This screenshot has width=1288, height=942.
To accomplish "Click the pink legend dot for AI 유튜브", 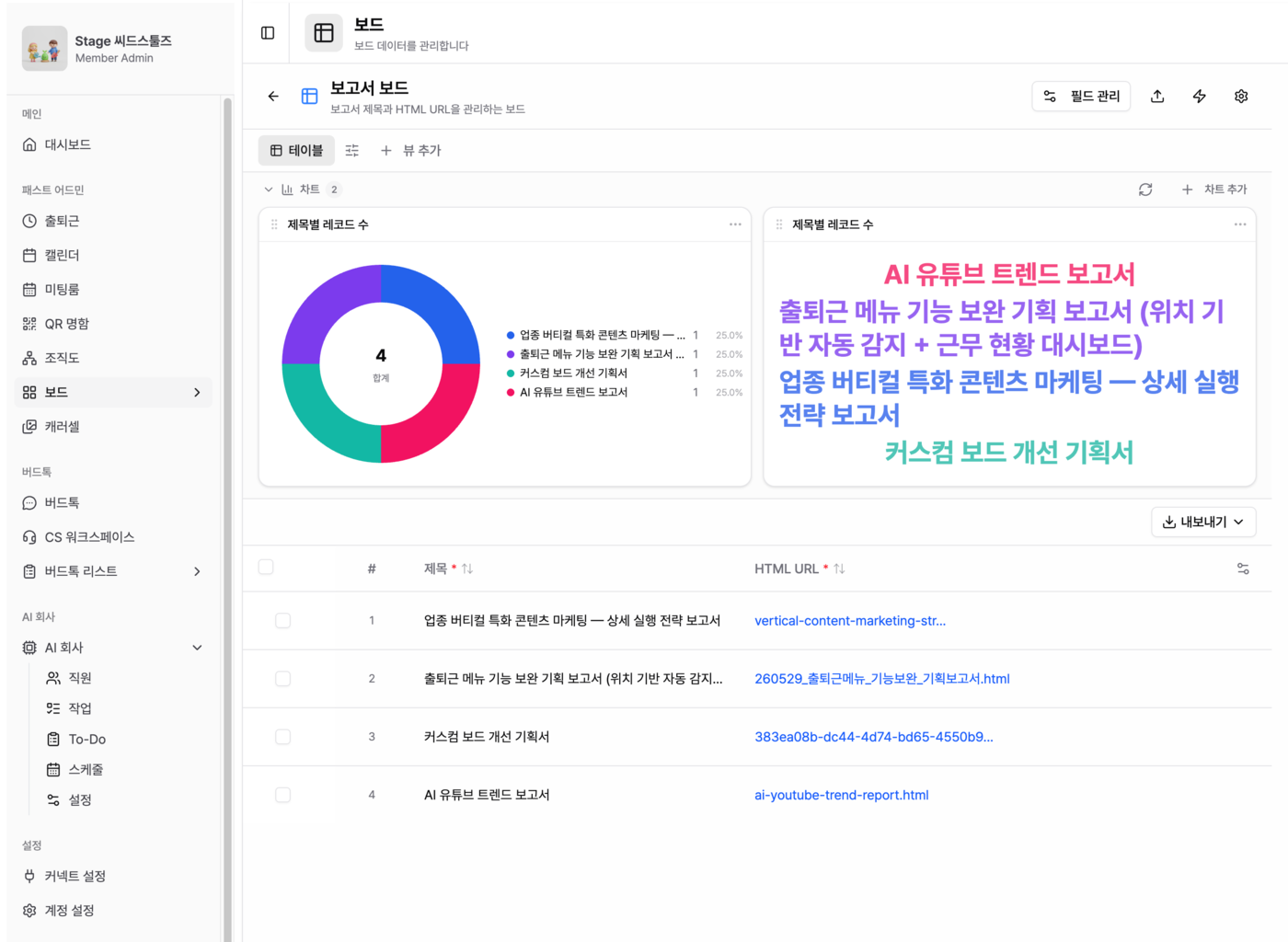I will pos(511,393).
